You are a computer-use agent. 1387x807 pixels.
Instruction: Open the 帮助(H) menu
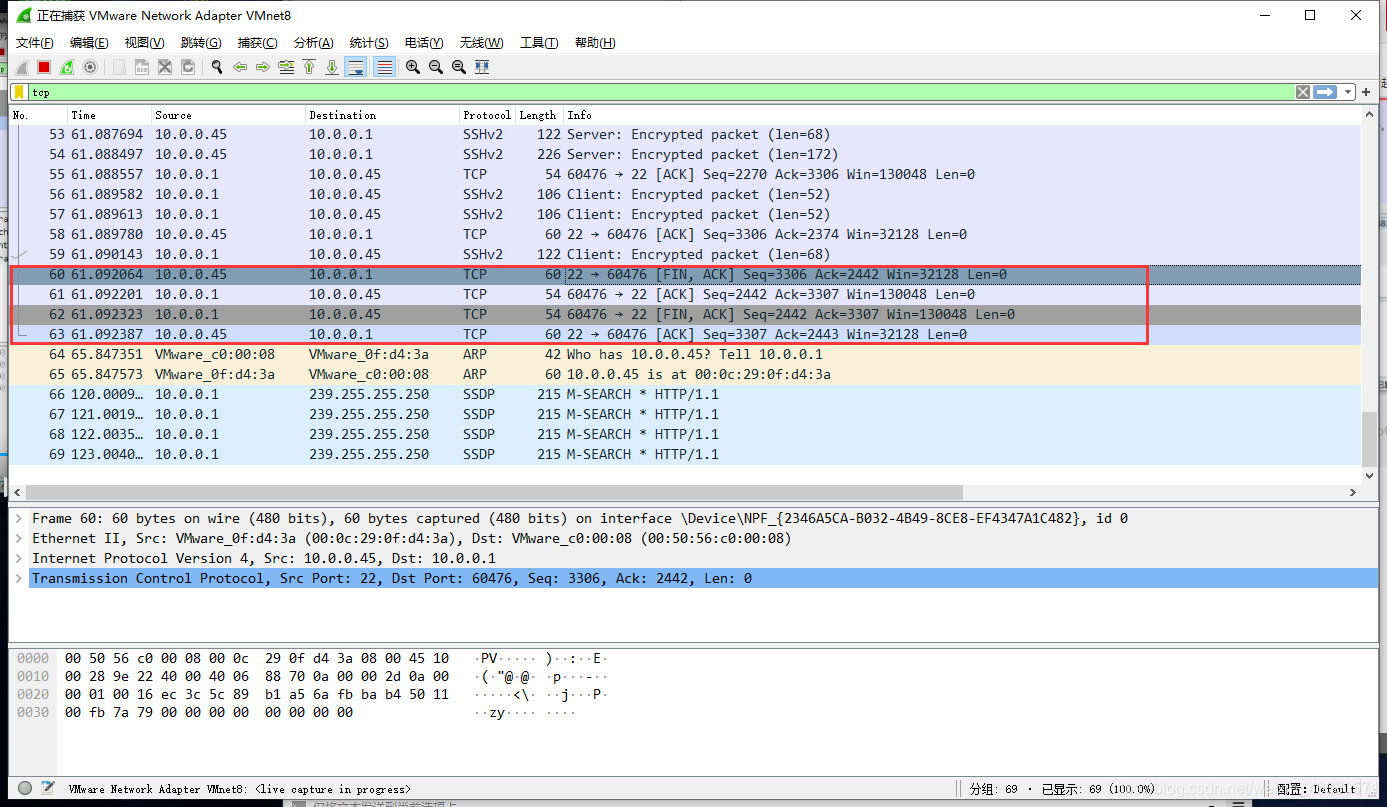595,42
